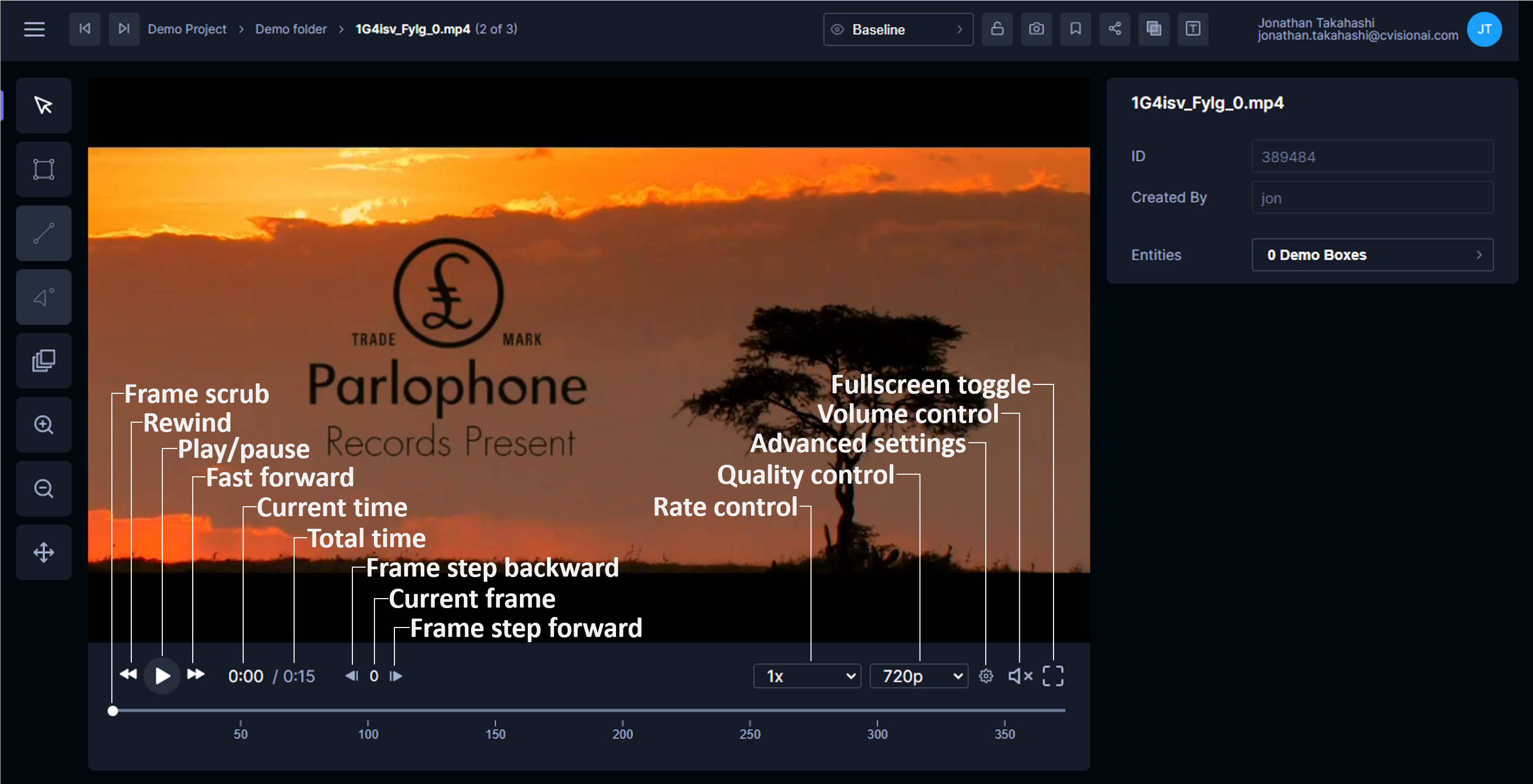Screen dimensions: 1533x784
Task: Expand the Baseline version selector
Action: coord(898,29)
